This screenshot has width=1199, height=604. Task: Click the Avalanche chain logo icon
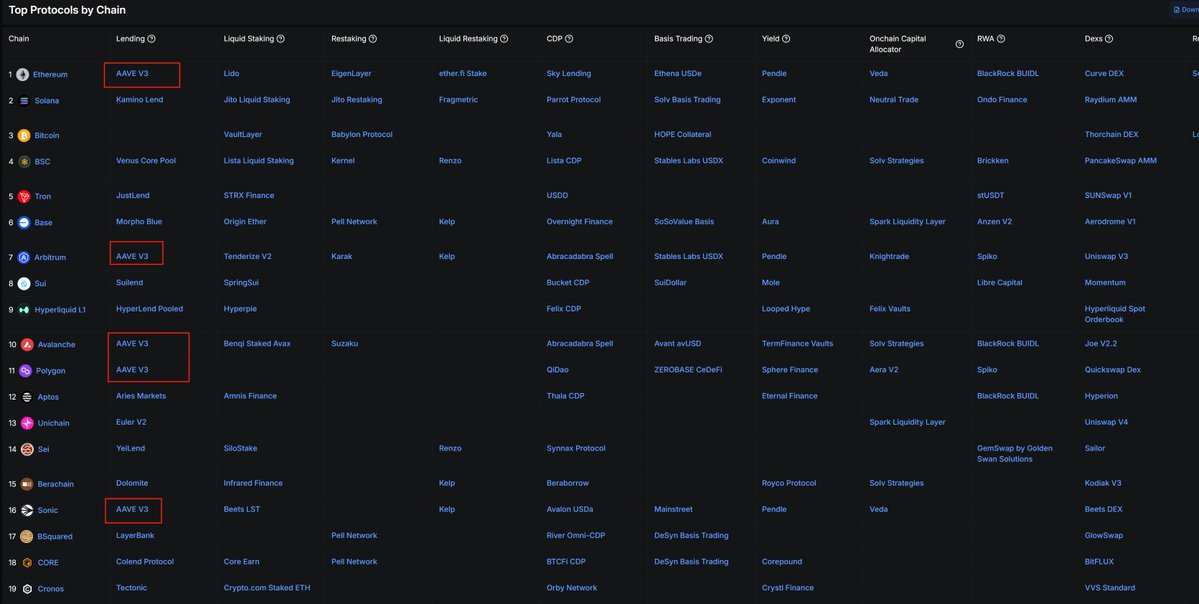coord(27,345)
